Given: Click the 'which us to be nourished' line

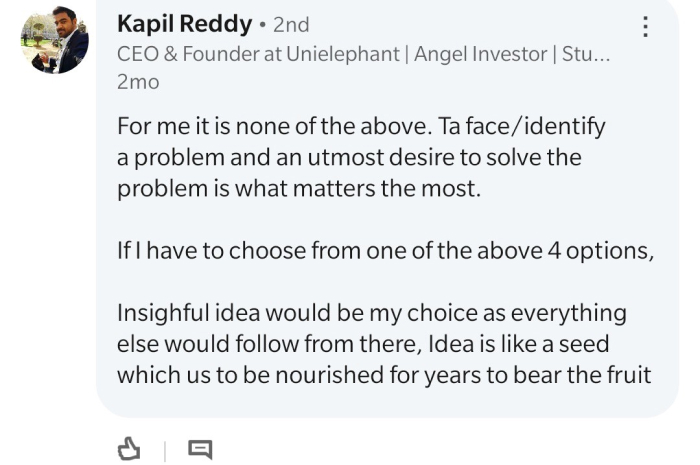Looking at the screenshot, I should (x=384, y=375).
